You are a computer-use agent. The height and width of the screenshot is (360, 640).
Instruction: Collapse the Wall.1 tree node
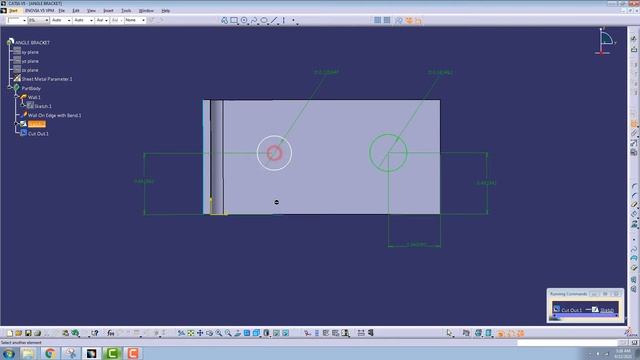(16, 97)
